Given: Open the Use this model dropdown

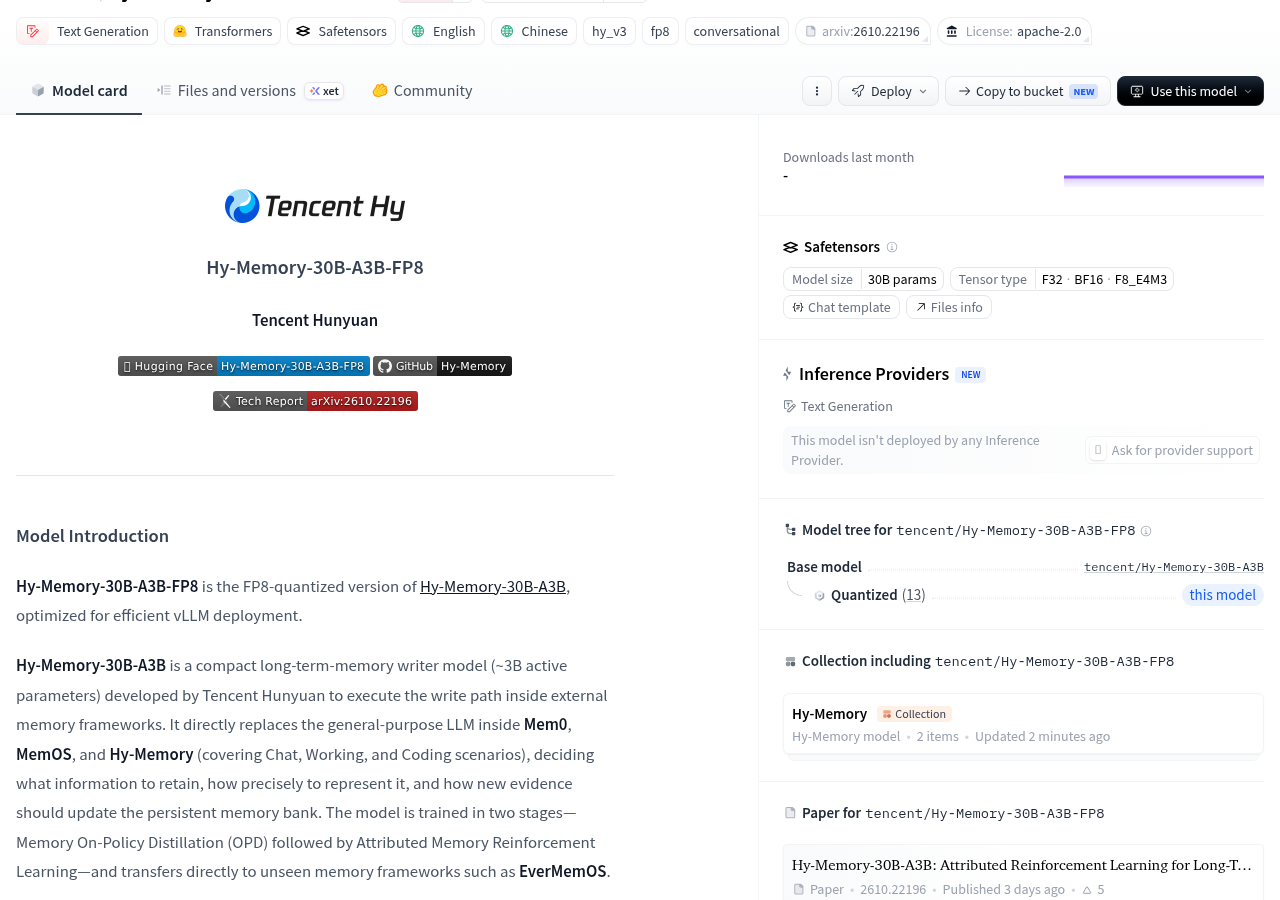Looking at the screenshot, I should [x=1190, y=91].
